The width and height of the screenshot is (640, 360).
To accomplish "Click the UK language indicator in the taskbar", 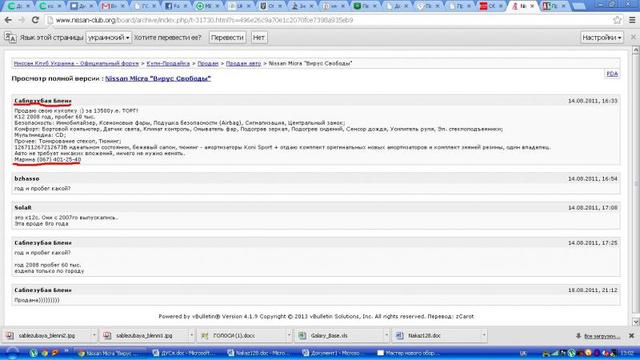I will (x=523, y=353).
